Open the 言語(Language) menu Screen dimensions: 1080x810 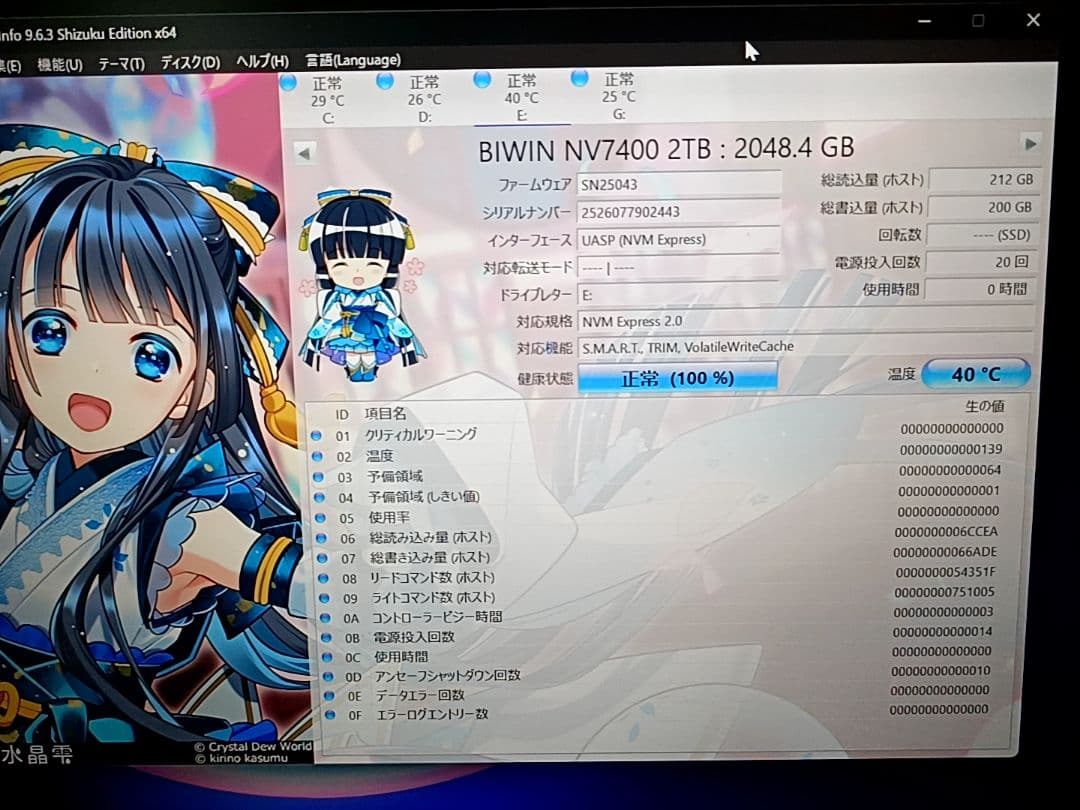pos(352,60)
